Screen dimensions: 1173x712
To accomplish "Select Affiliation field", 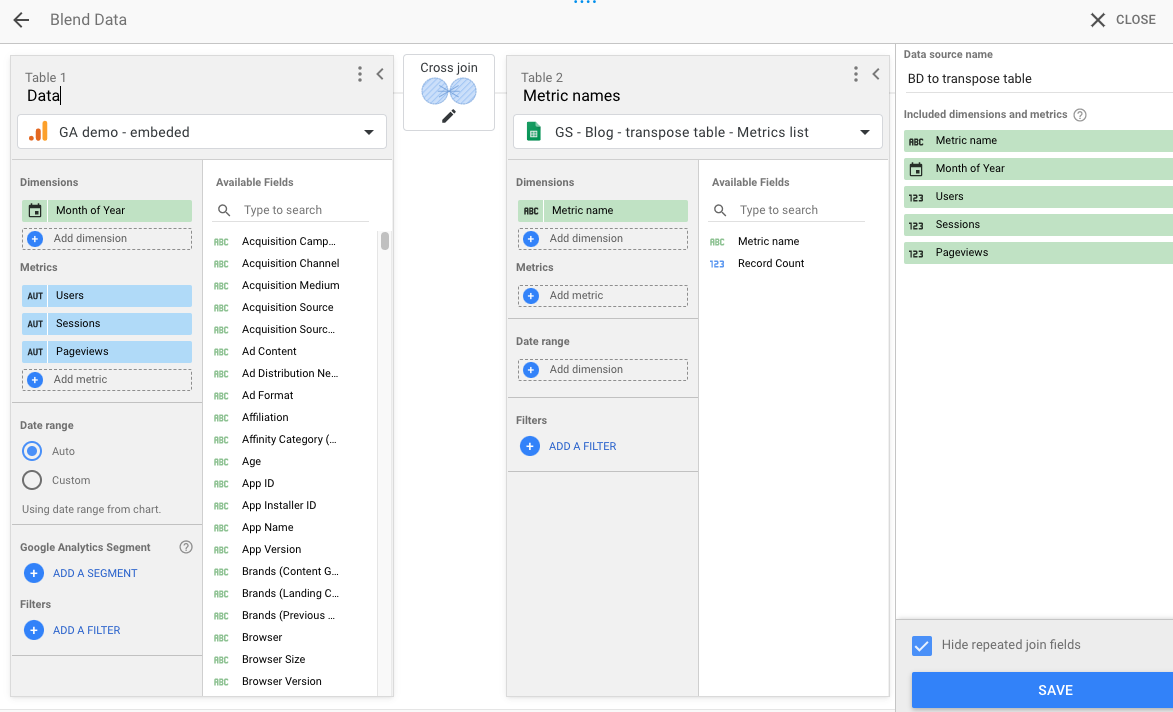I will click(x=265, y=417).
